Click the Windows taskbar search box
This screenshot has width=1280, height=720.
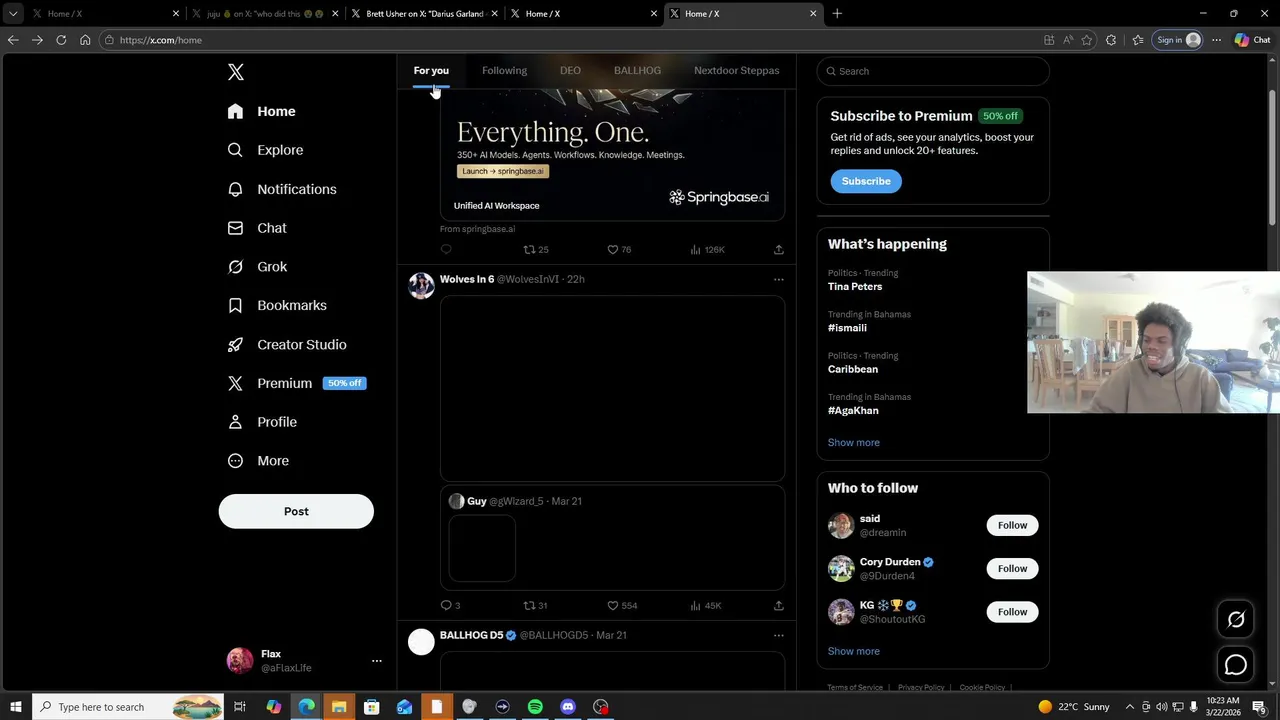point(128,707)
